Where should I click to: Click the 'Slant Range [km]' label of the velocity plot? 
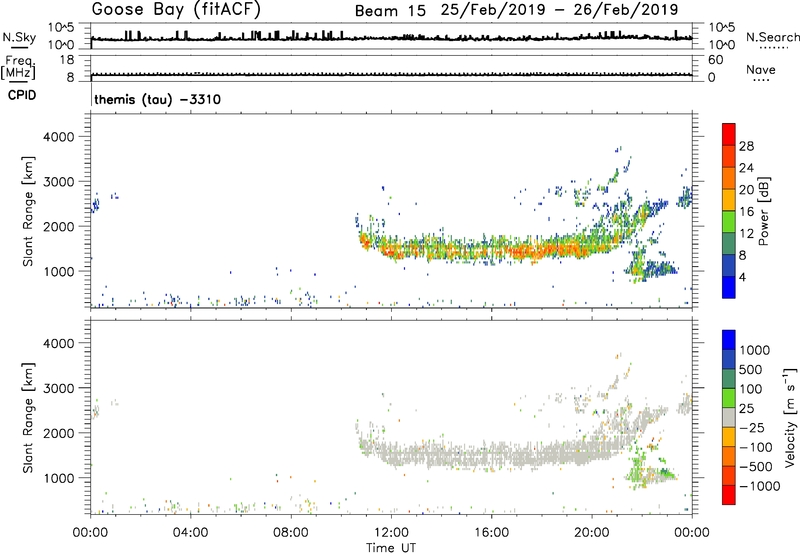pyautogui.click(x=28, y=417)
